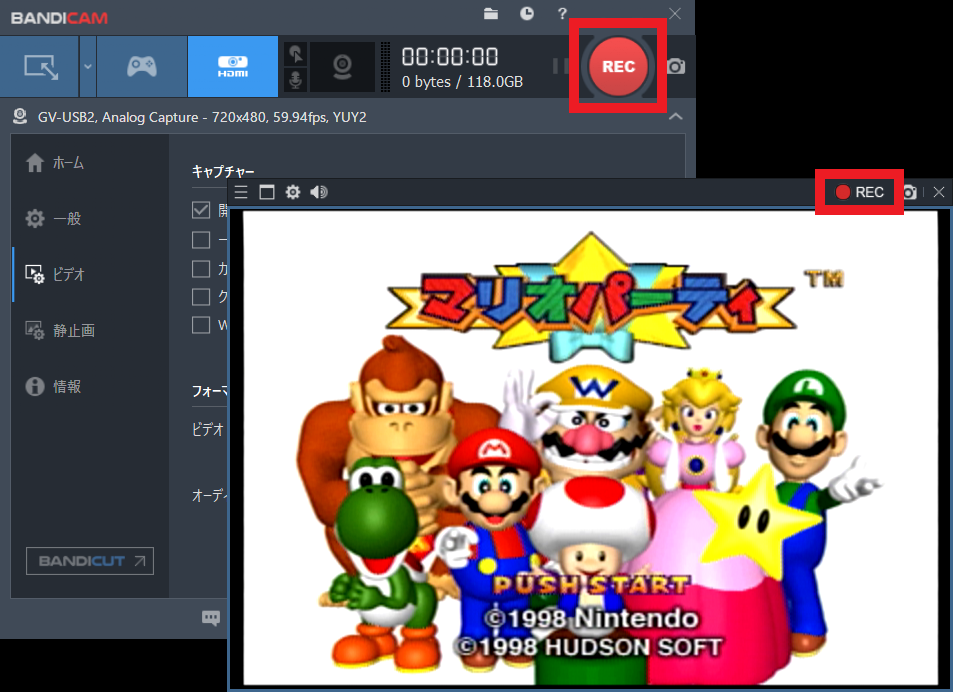Open the scheduled recording clock icon
953x692 pixels.
tap(527, 13)
